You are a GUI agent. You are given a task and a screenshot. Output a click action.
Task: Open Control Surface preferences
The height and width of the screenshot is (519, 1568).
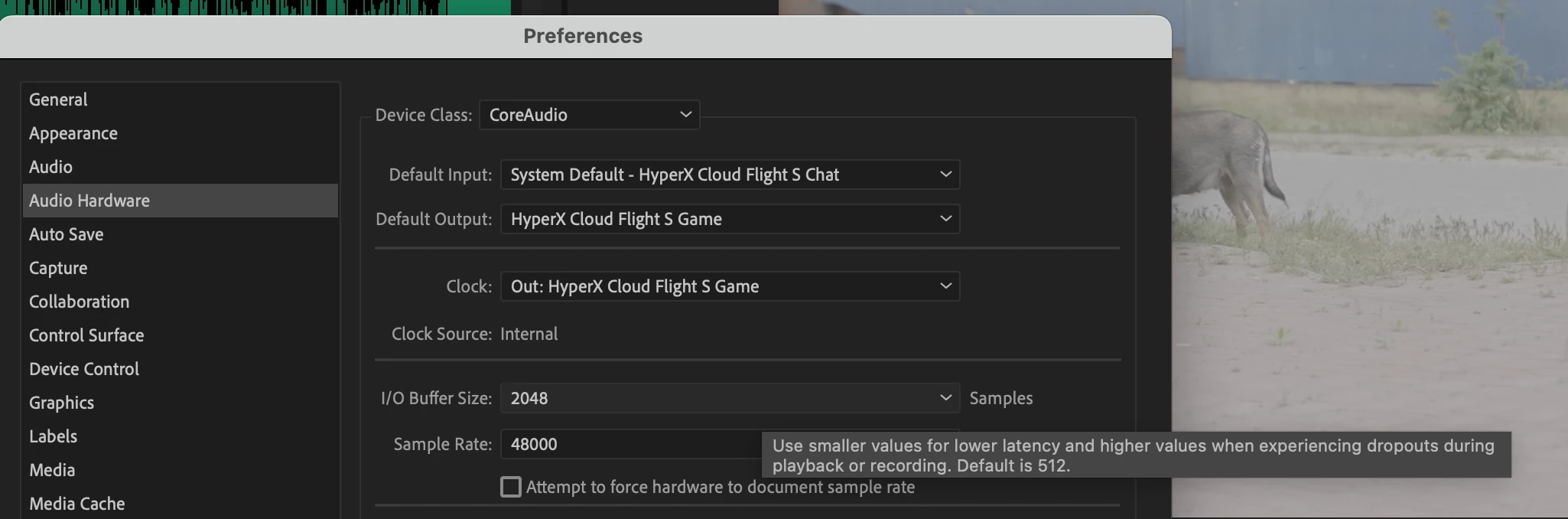coord(180,335)
